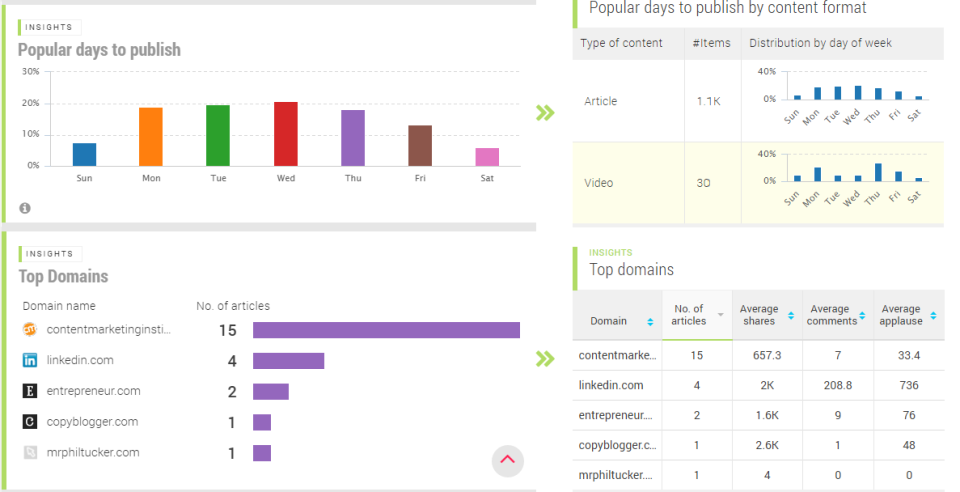Click the mrphiltucker.com favicon
Image resolution: width=960 pixels, height=492 pixels.
point(29,452)
